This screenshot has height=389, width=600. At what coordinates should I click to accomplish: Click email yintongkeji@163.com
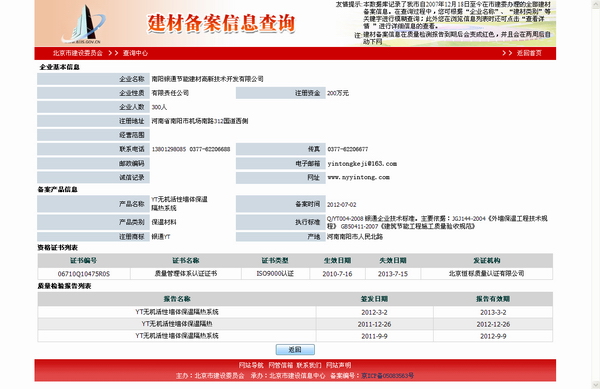362,164
